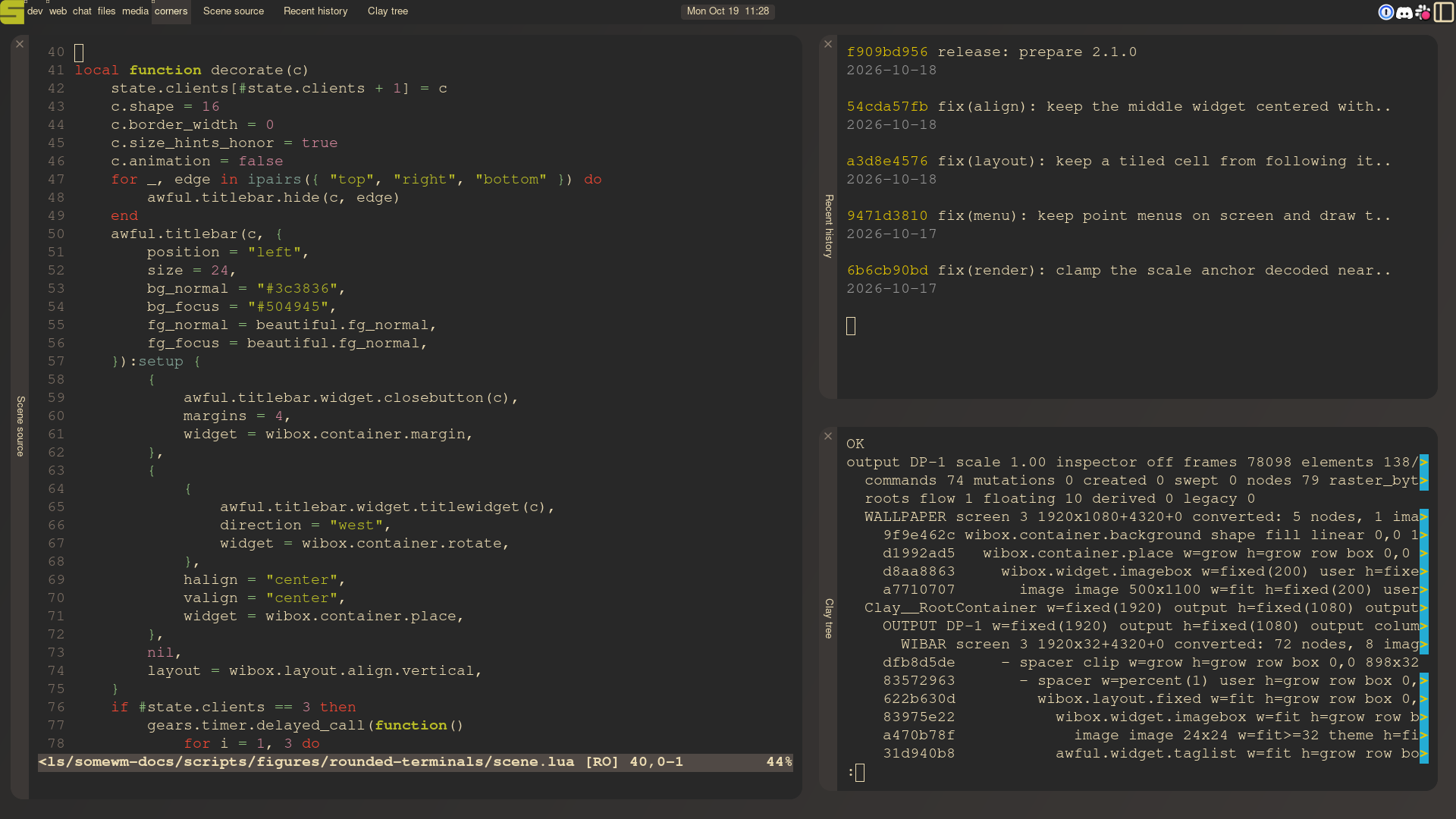The height and width of the screenshot is (819, 1456).
Task: Click commit hash 54cda57fb
Action: pyautogui.click(x=887, y=107)
